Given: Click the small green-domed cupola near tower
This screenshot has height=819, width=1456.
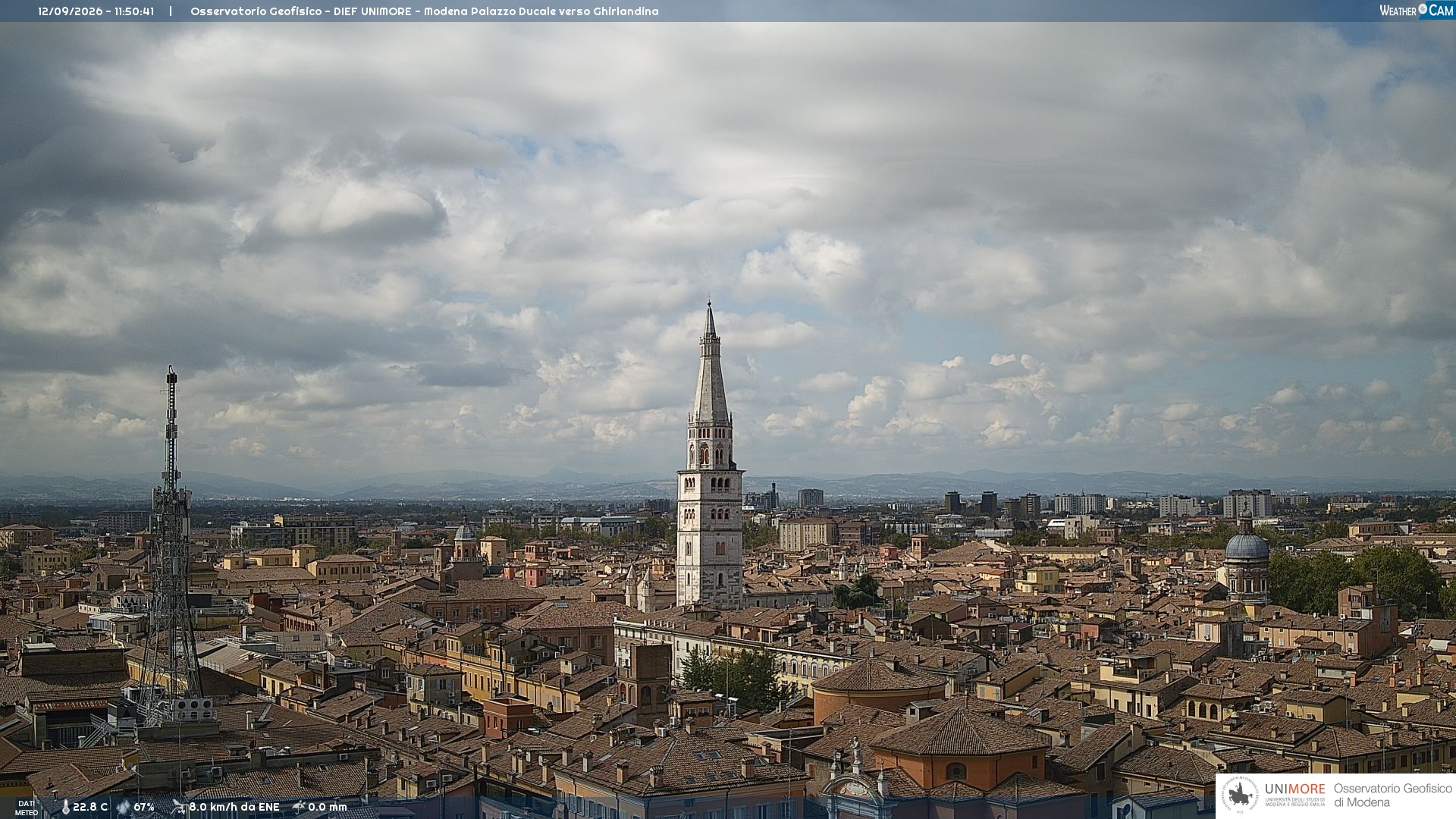Looking at the screenshot, I should [x=465, y=531].
